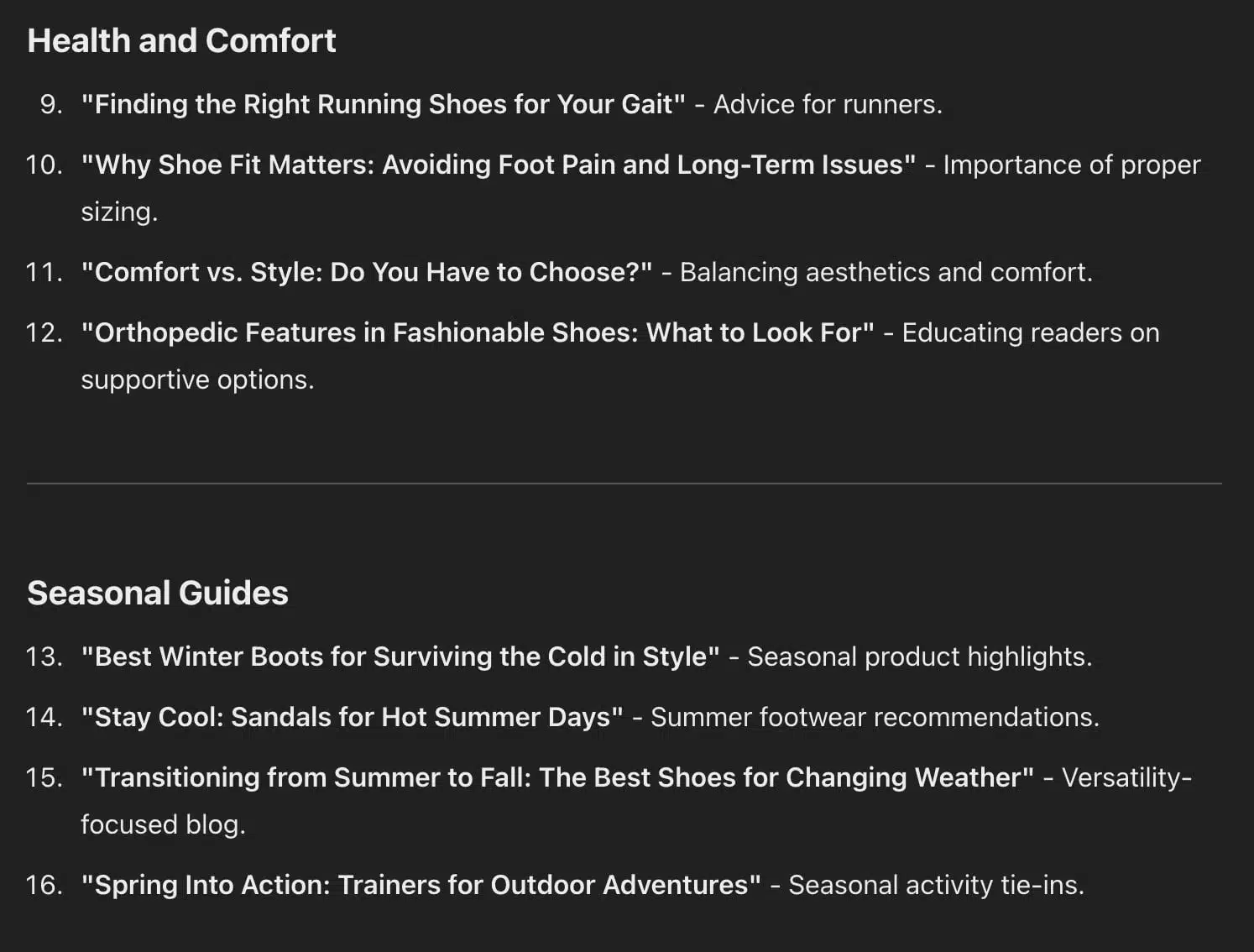Click the "Seasonal Guides" heading
This screenshot has width=1254, height=952.
pos(158,593)
